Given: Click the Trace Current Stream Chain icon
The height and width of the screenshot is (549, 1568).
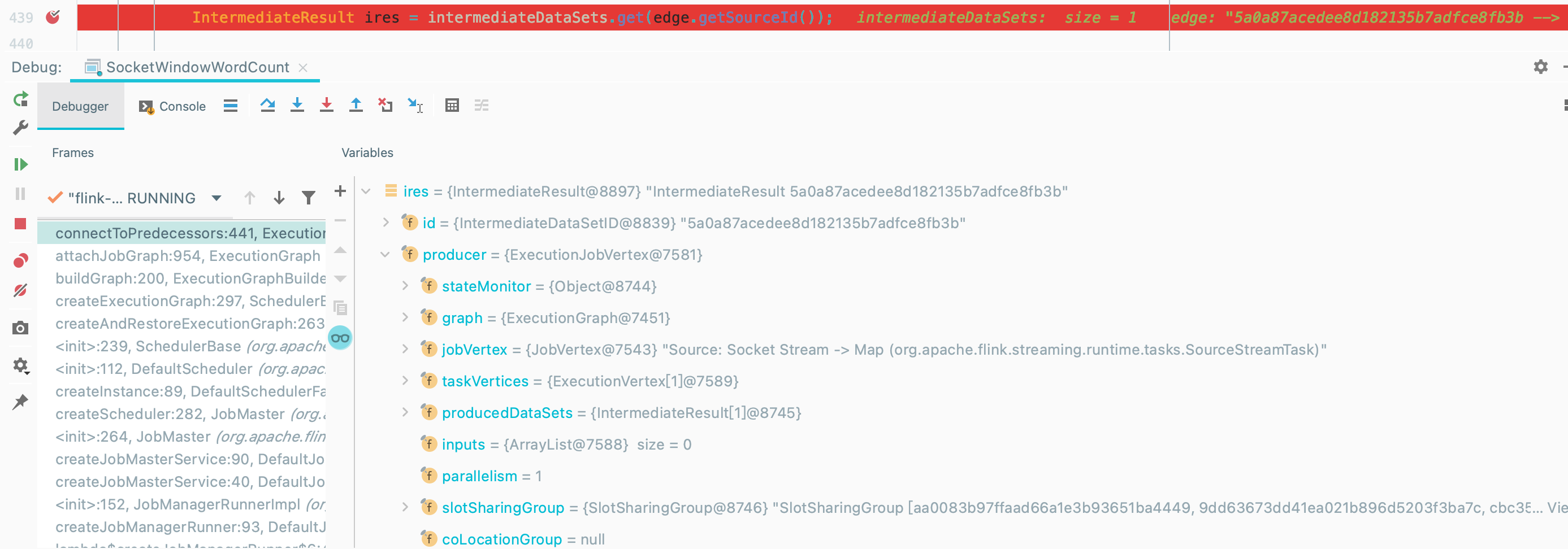Looking at the screenshot, I should (x=482, y=105).
